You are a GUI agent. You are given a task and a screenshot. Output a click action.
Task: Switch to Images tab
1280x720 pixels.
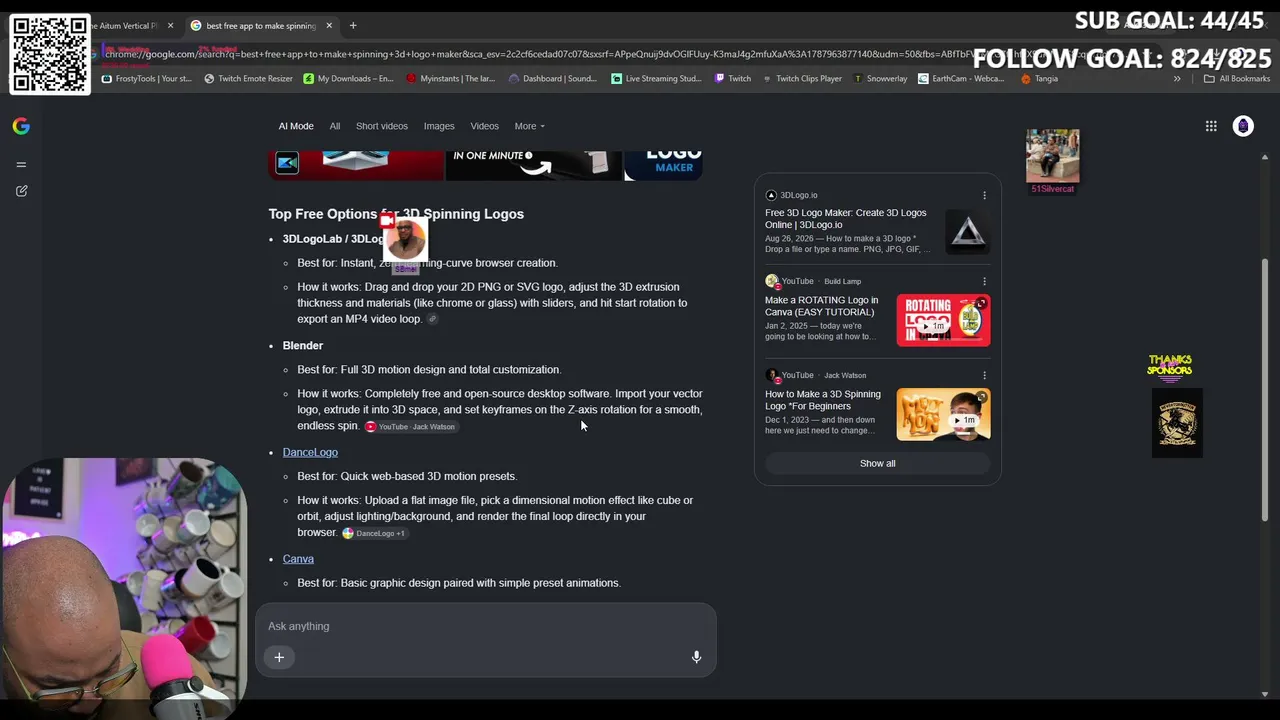click(x=439, y=126)
